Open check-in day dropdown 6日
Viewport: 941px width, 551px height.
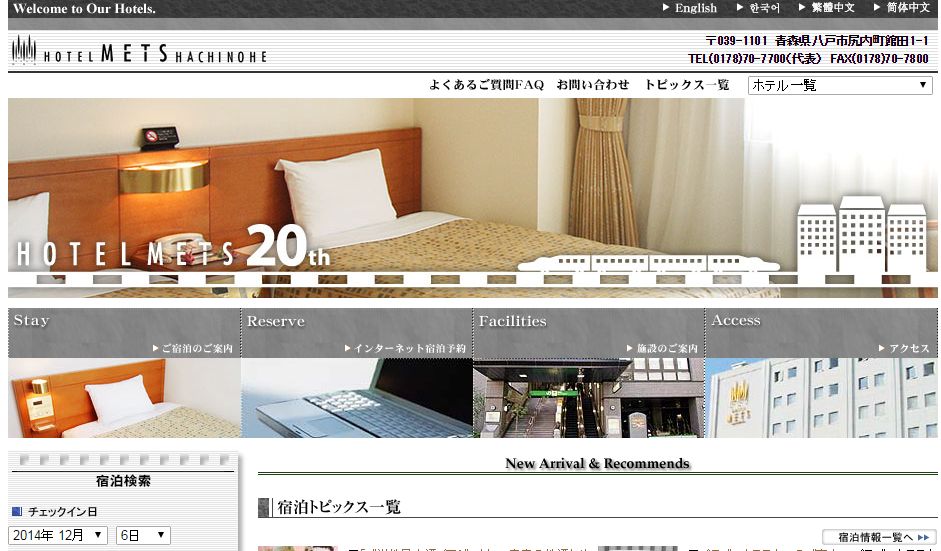point(143,535)
